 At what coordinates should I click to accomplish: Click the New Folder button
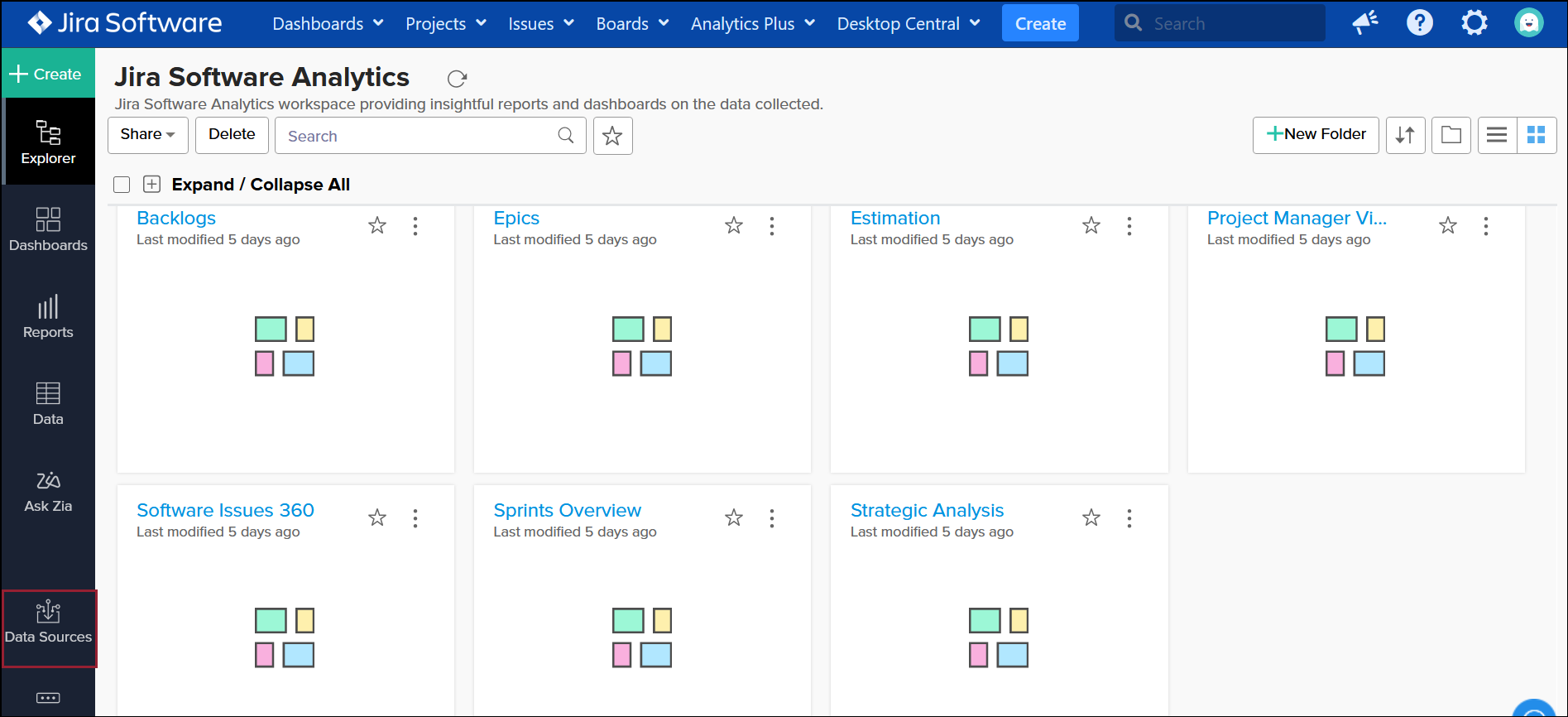click(1316, 135)
